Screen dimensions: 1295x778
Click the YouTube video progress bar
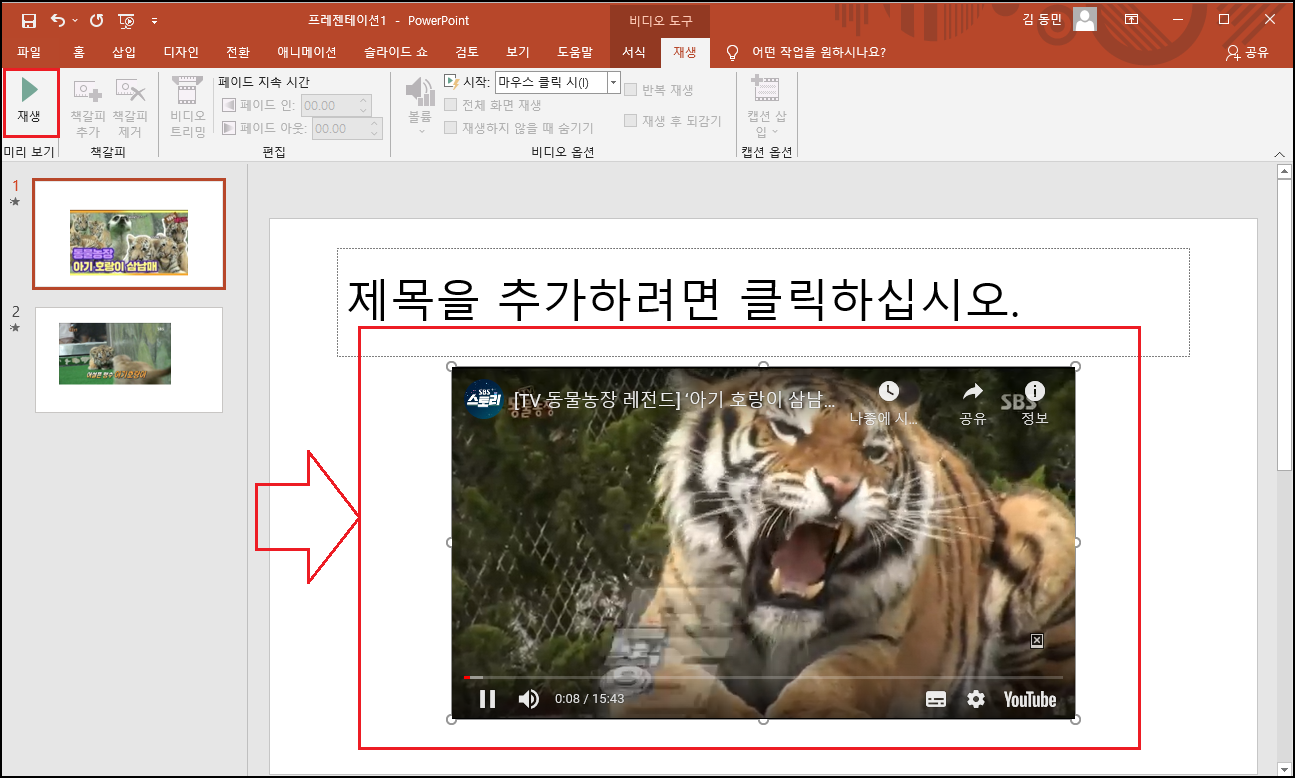tap(763, 677)
